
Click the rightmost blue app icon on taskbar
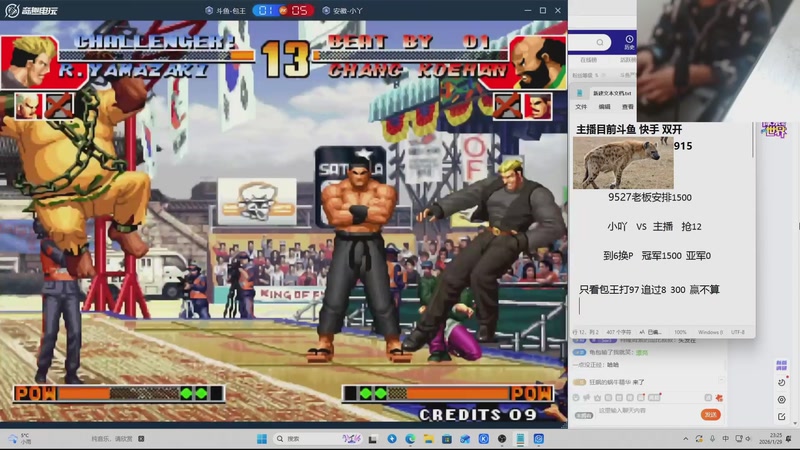(539, 439)
